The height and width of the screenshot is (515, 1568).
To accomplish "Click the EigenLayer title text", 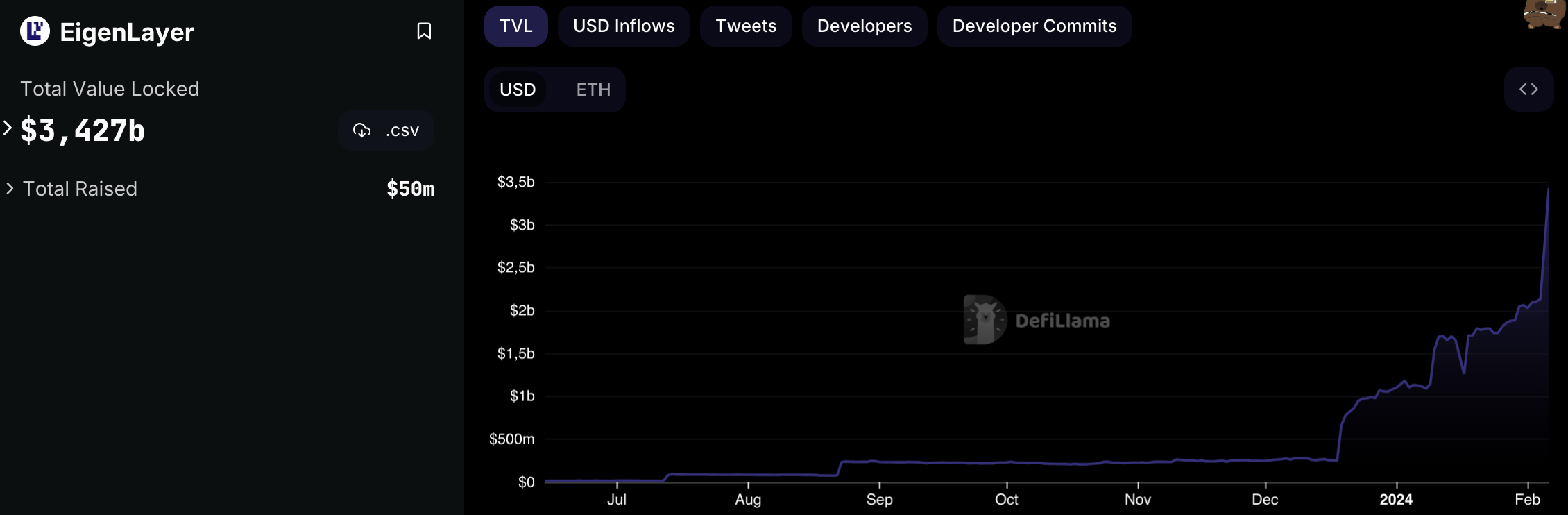I will (x=127, y=32).
